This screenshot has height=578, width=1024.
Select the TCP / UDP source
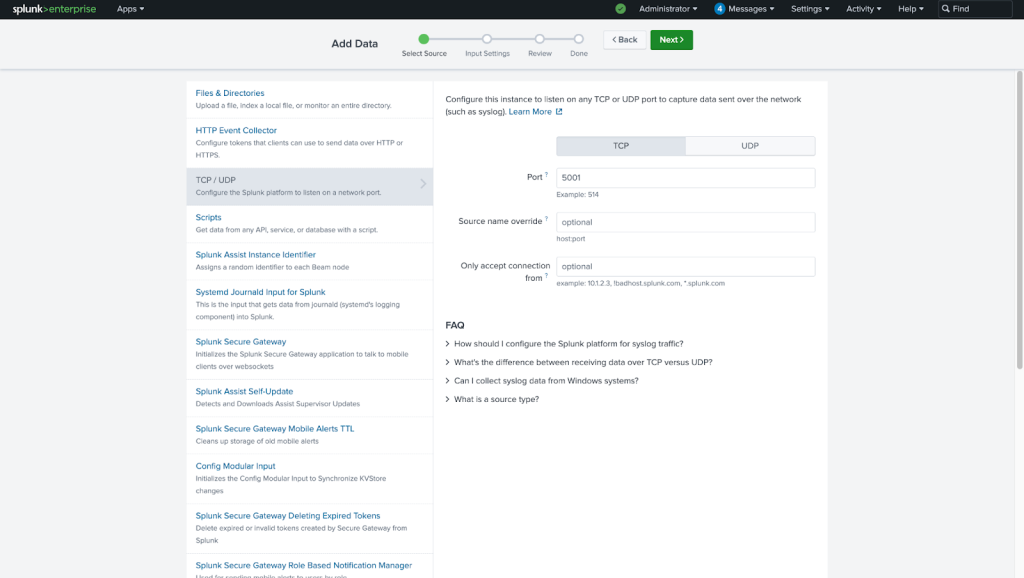(x=310, y=186)
